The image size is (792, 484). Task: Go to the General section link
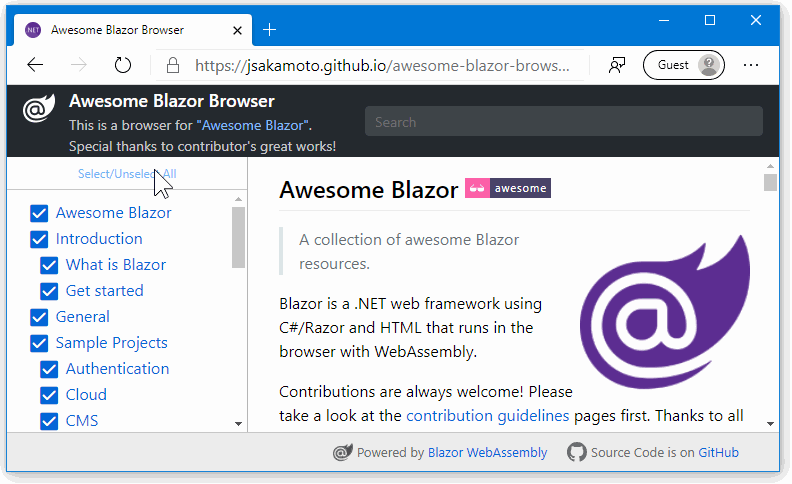(x=82, y=317)
